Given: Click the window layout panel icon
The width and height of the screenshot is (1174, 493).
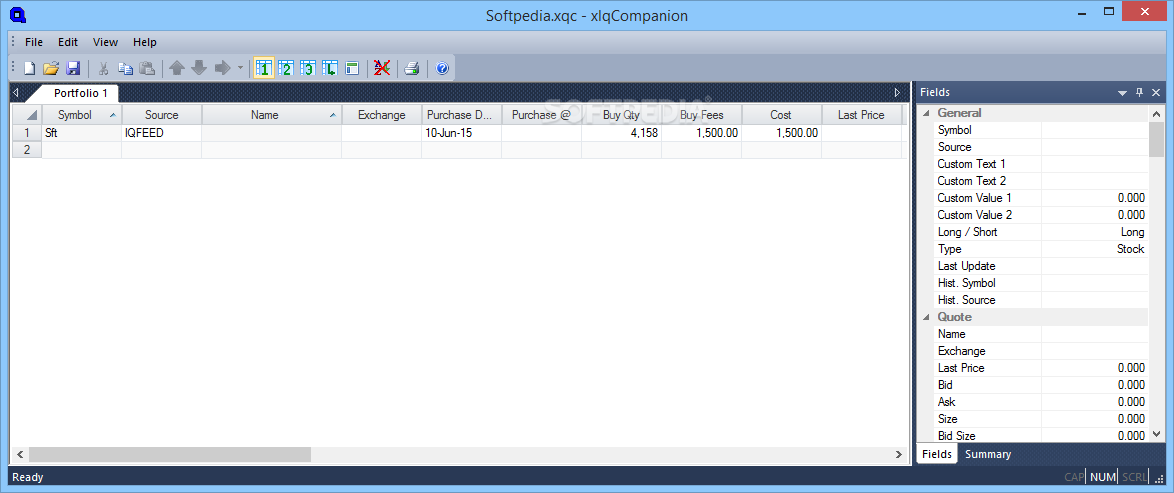Looking at the screenshot, I should tap(352, 68).
